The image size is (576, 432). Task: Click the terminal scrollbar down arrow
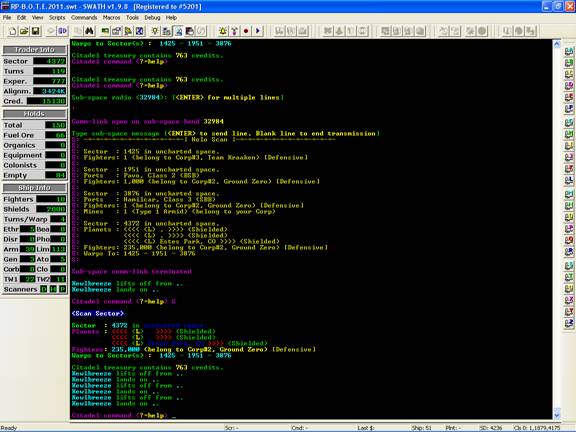coord(557,414)
